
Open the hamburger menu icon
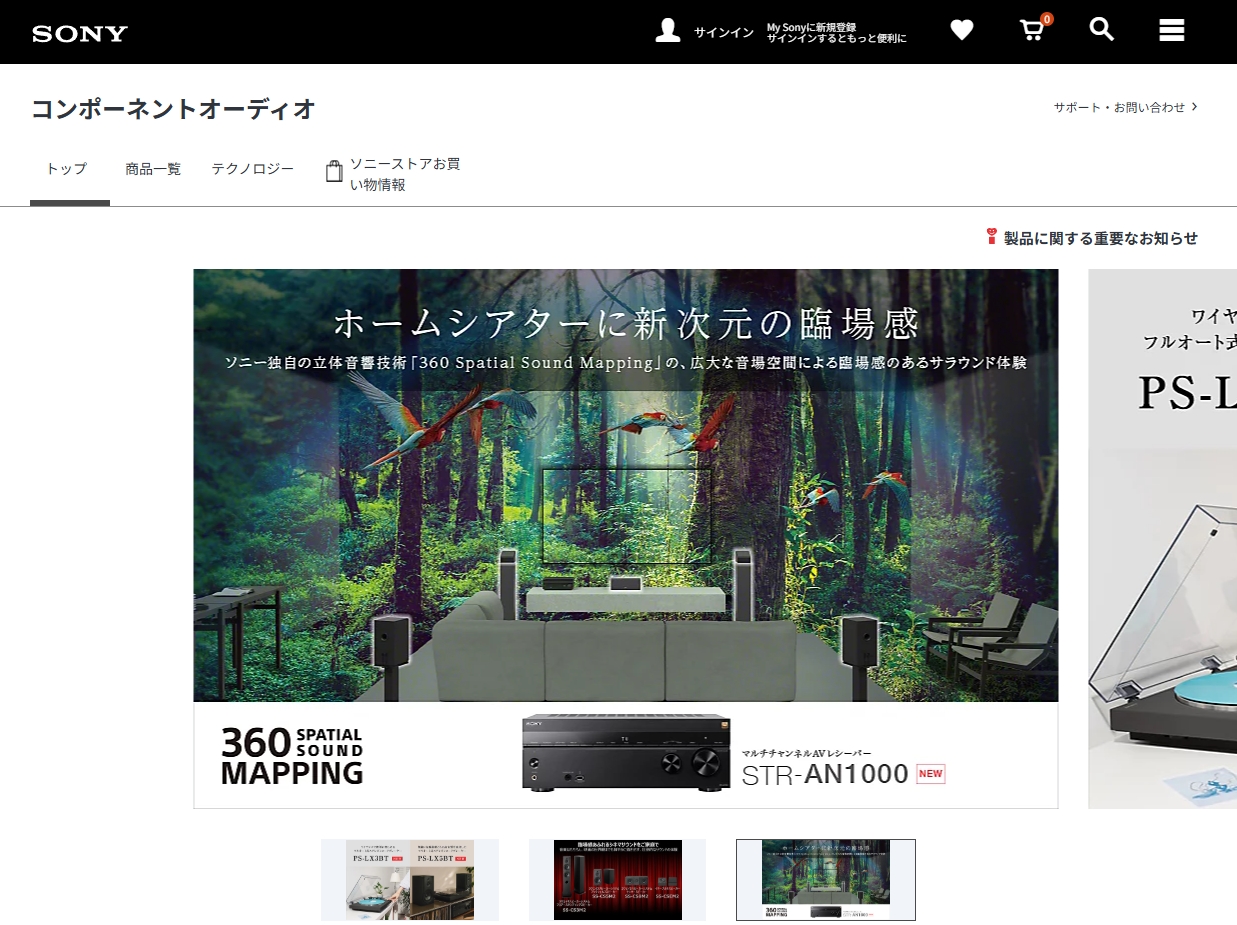click(1171, 31)
